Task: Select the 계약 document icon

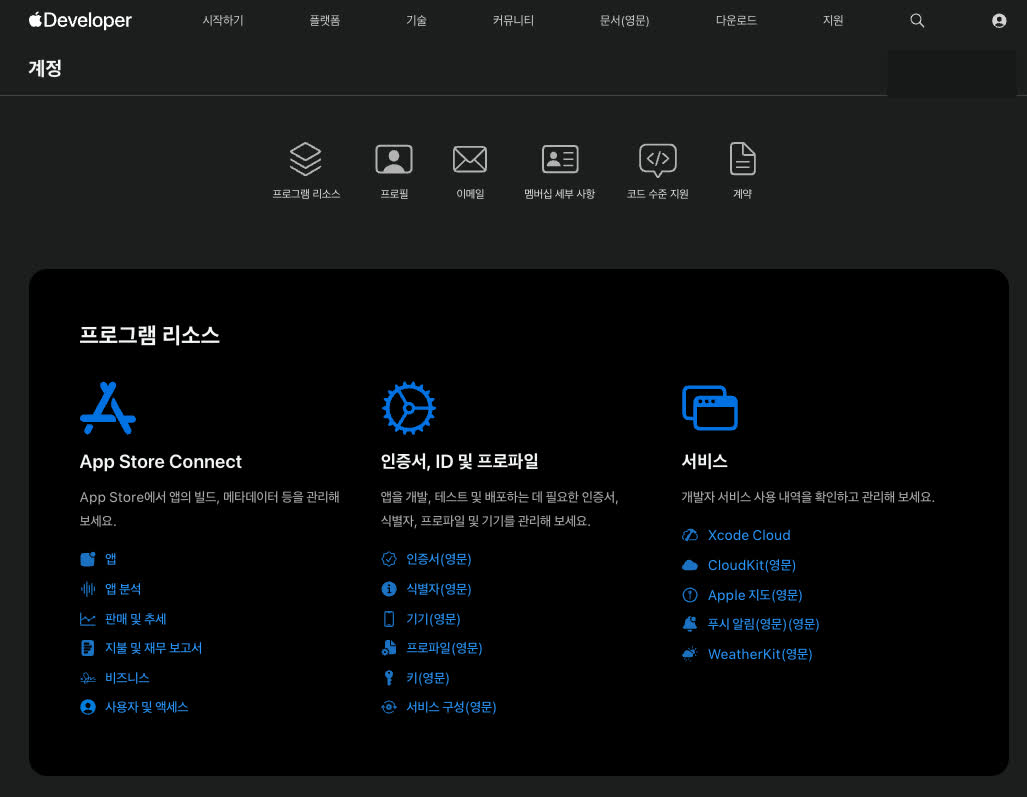Action: 743,158
